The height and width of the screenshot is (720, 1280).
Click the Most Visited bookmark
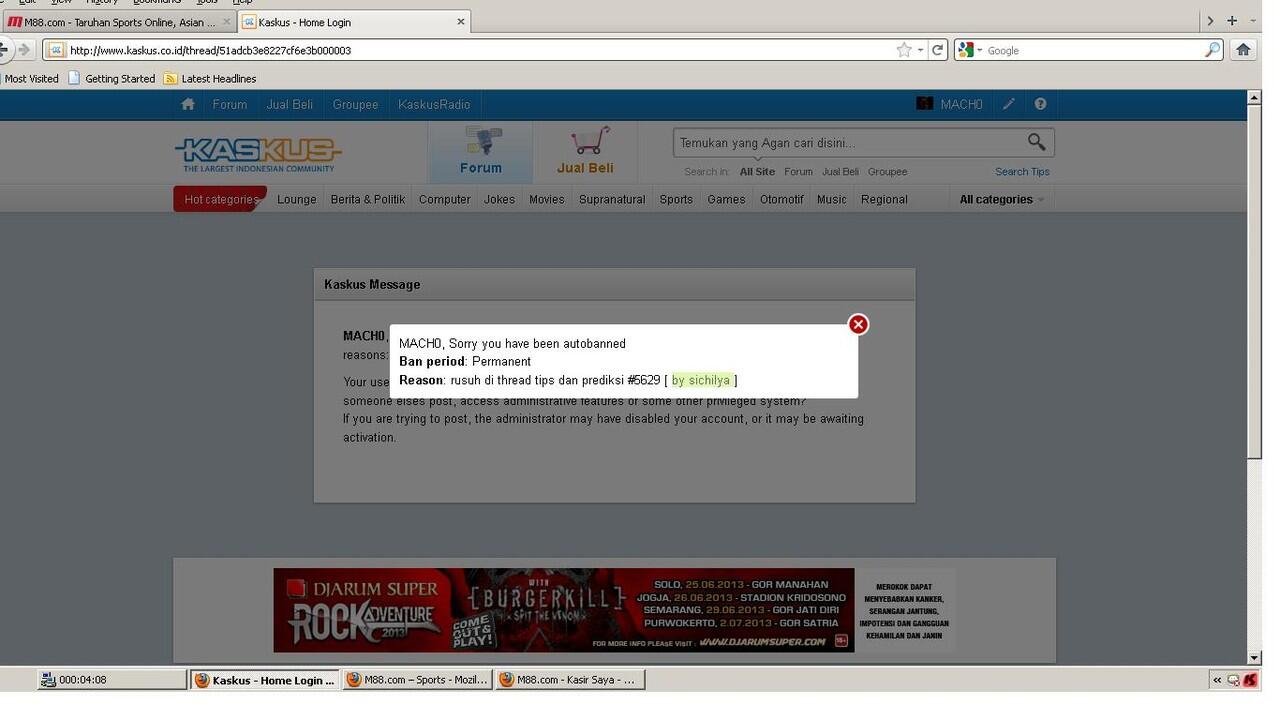(x=30, y=78)
